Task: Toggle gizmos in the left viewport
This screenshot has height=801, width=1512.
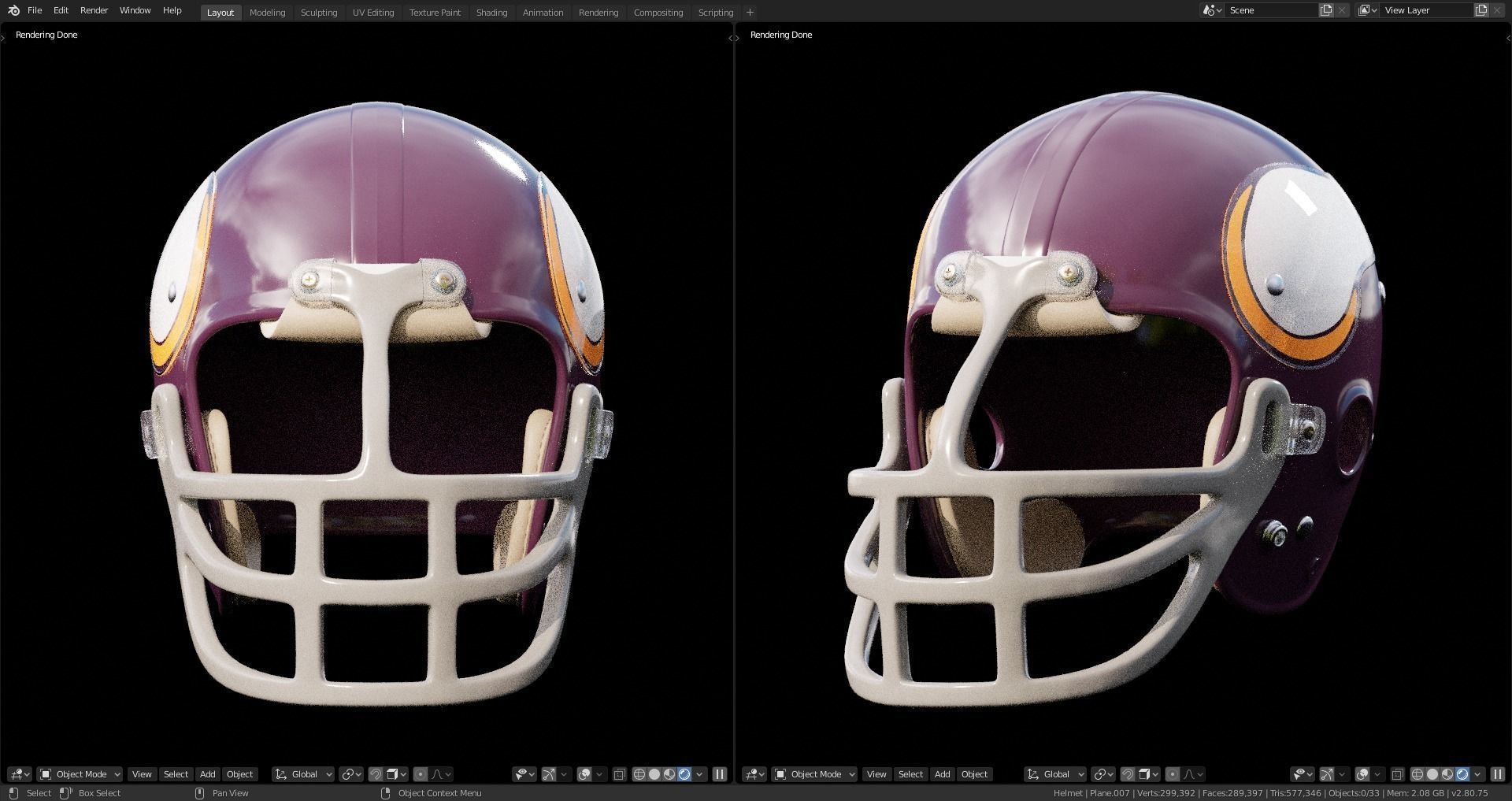Action: (549, 774)
